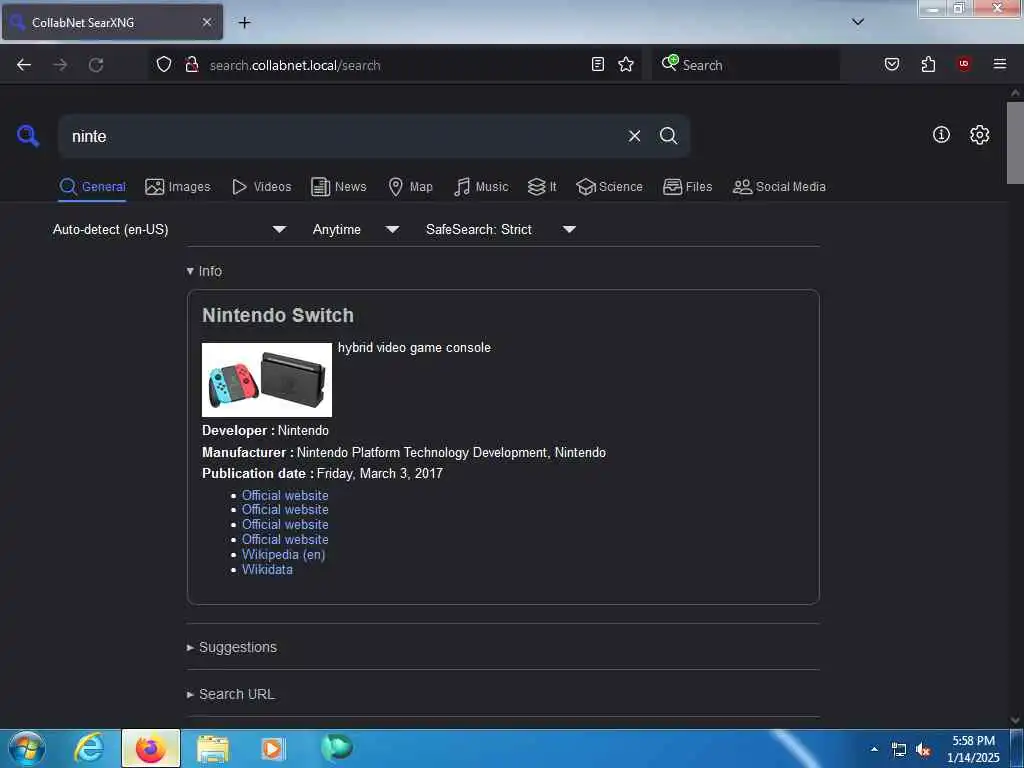
Task: Switch to the Images search category
Action: [x=178, y=187]
